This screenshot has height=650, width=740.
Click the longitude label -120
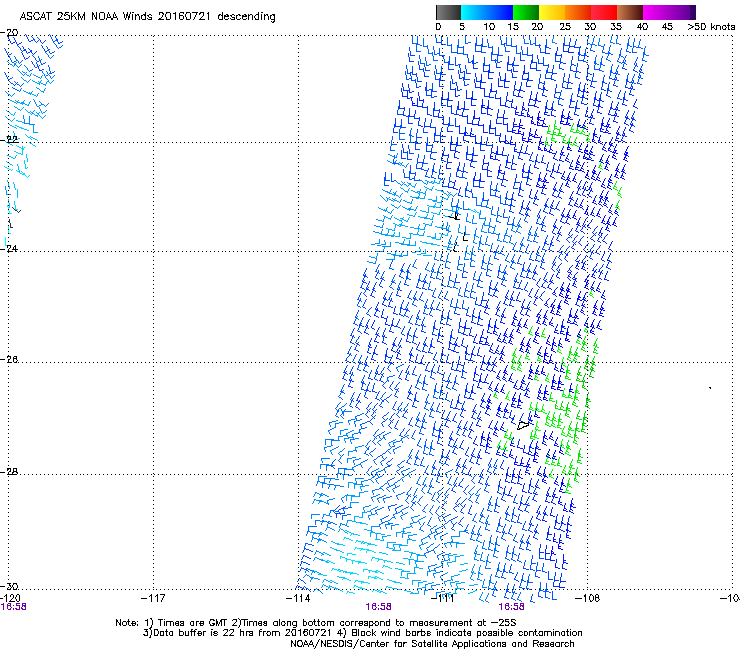[10, 598]
